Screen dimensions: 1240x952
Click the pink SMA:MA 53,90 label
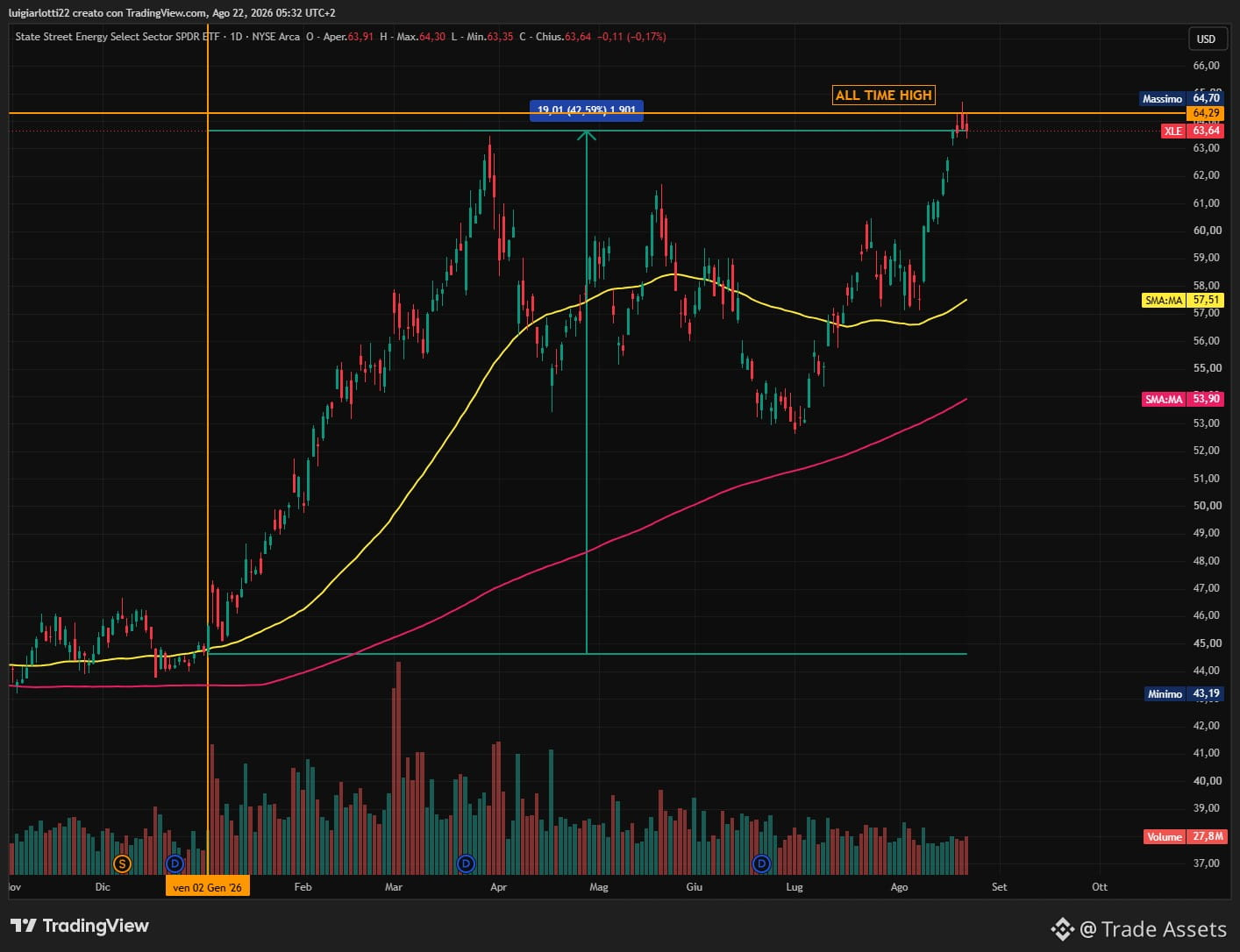(x=1183, y=399)
